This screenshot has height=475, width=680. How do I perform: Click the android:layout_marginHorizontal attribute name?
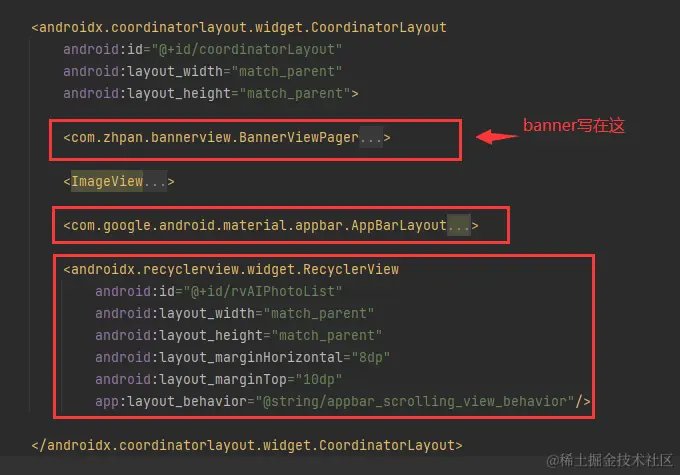point(219,357)
